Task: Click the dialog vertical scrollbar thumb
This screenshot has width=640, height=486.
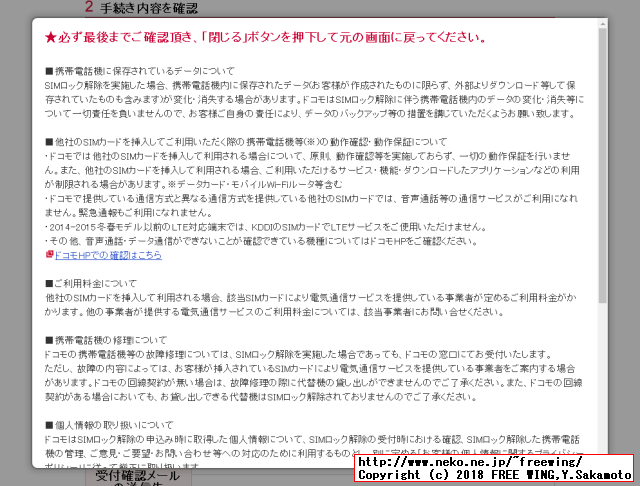Action: [602, 166]
